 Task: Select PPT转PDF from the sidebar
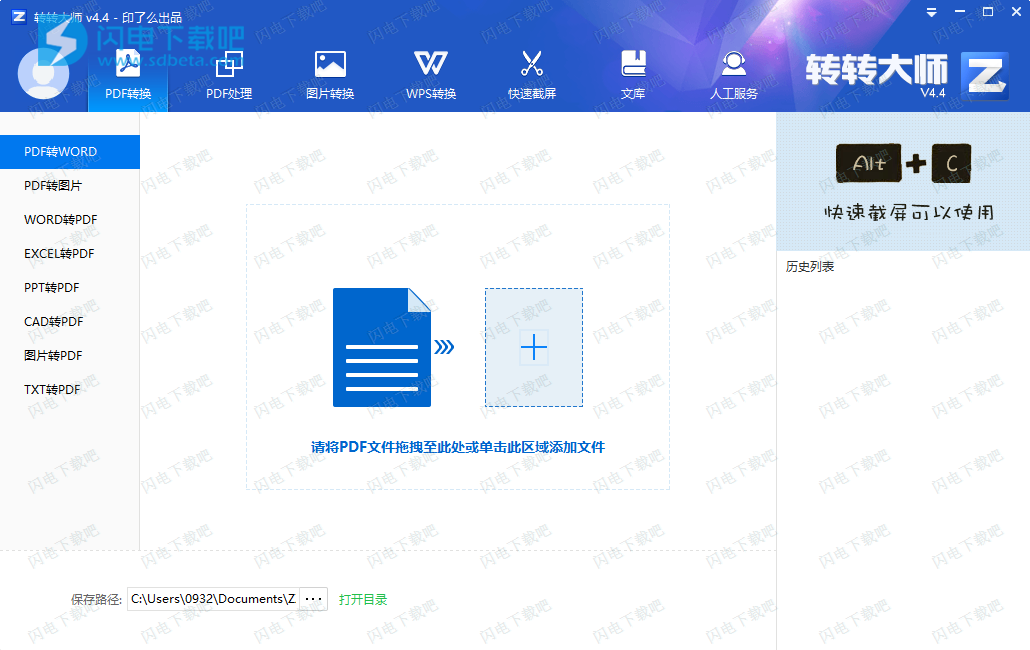click(x=52, y=288)
